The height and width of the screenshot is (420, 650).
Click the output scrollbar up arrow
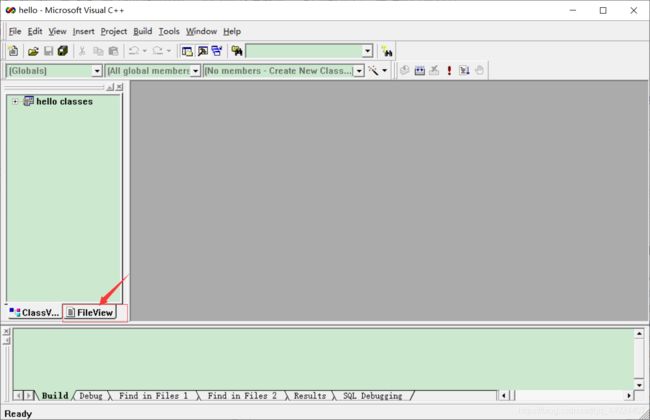click(x=639, y=333)
